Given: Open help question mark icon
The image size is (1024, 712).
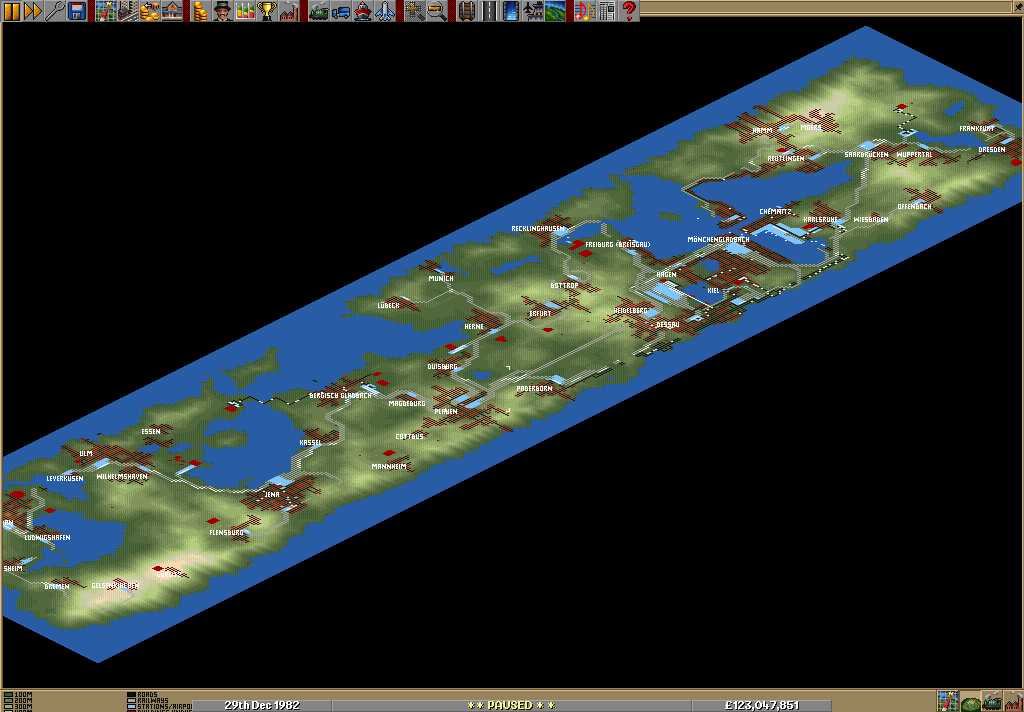Looking at the screenshot, I should point(628,10).
